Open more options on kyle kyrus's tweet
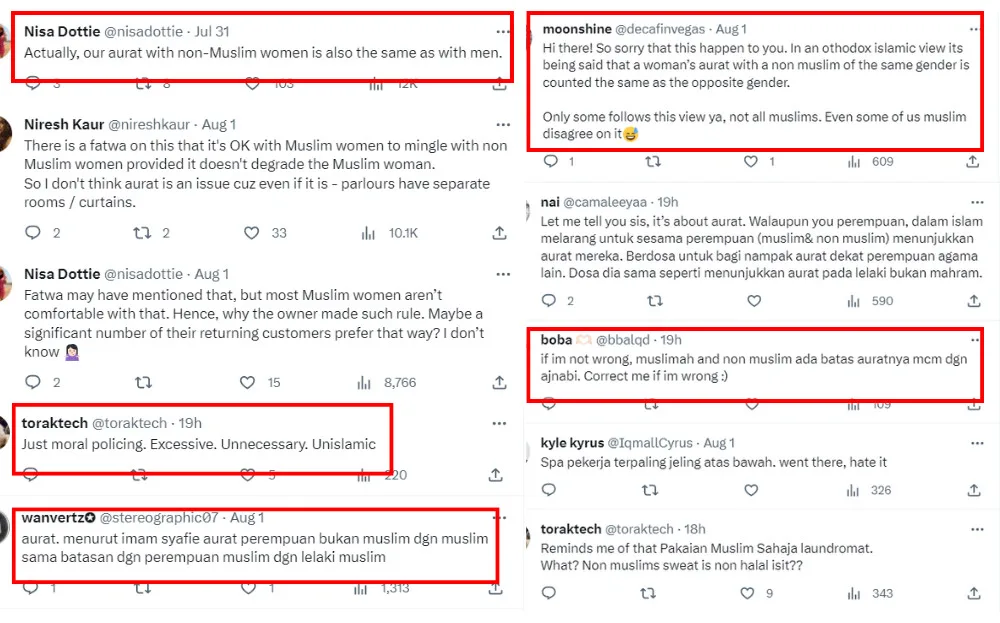The width and height of the screenshot is (1000, 623). pyautogui.click(x=974, y=442)
